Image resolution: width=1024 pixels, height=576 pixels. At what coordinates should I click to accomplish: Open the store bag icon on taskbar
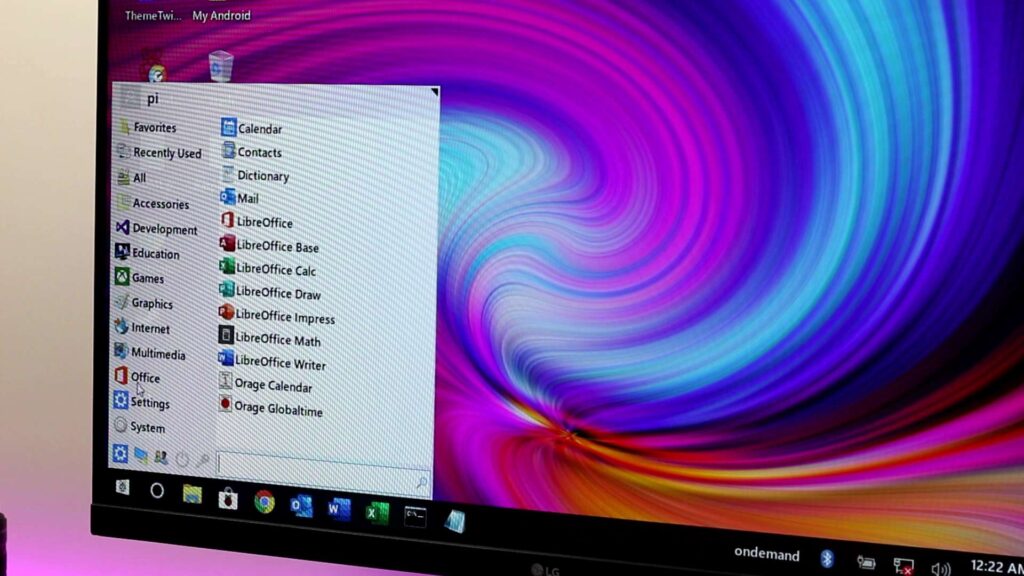(x=228, y=499)
